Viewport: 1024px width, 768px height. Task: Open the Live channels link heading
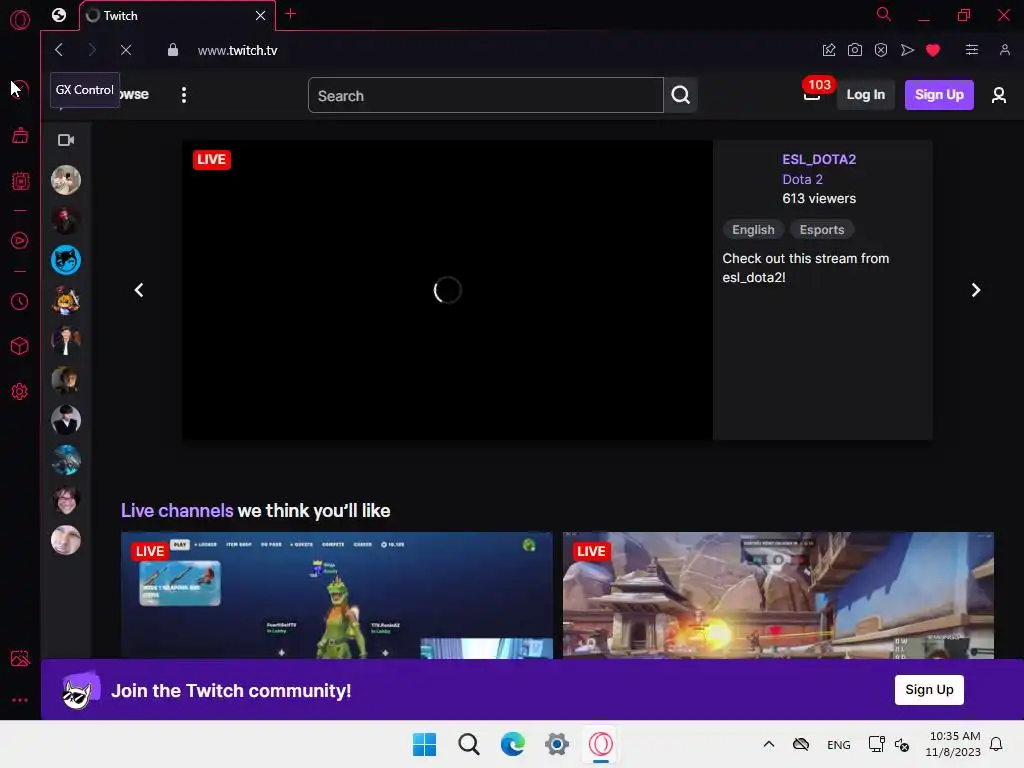coord(177,511)
